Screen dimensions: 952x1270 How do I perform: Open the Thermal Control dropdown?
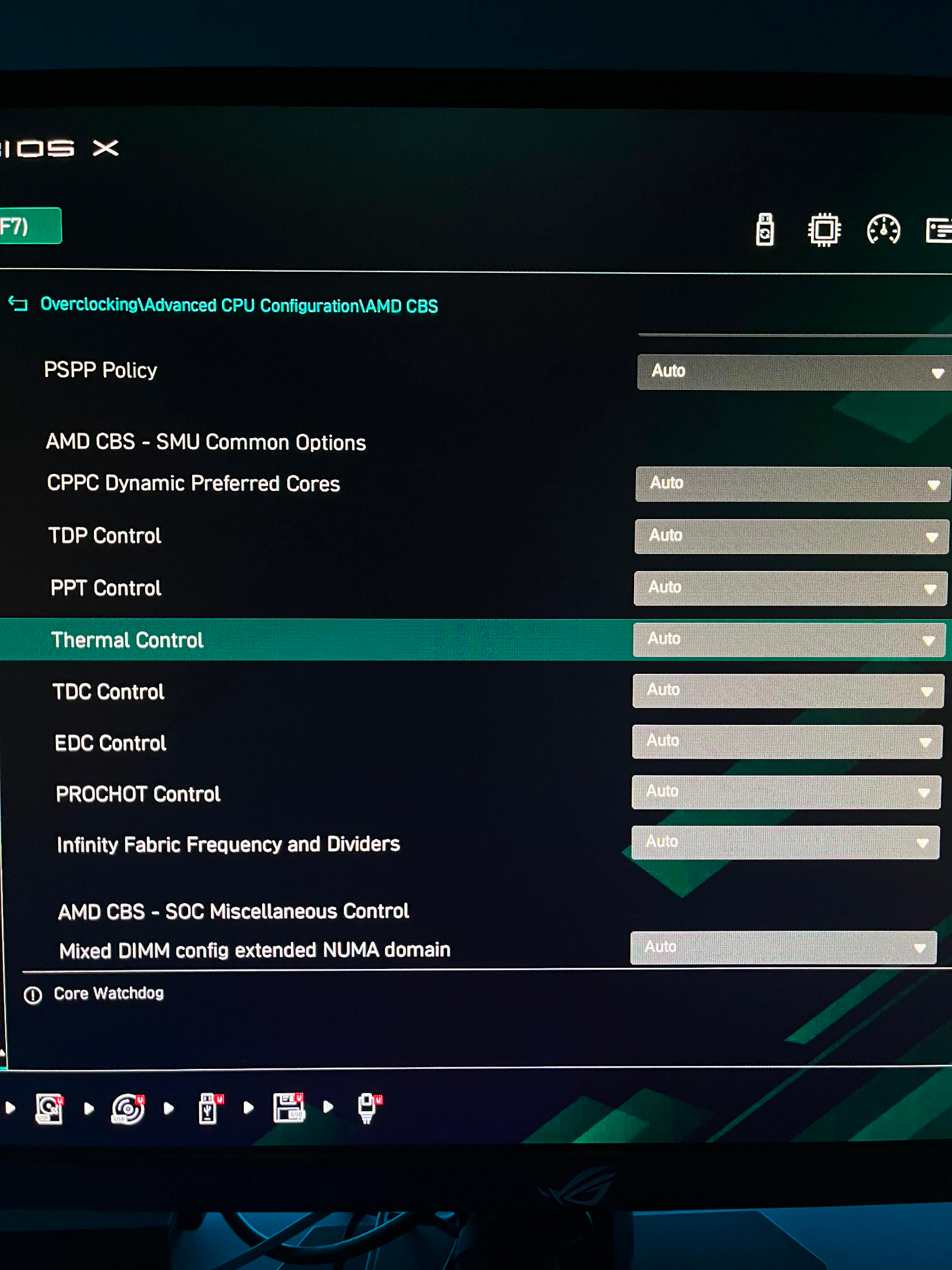pos(789,639)
